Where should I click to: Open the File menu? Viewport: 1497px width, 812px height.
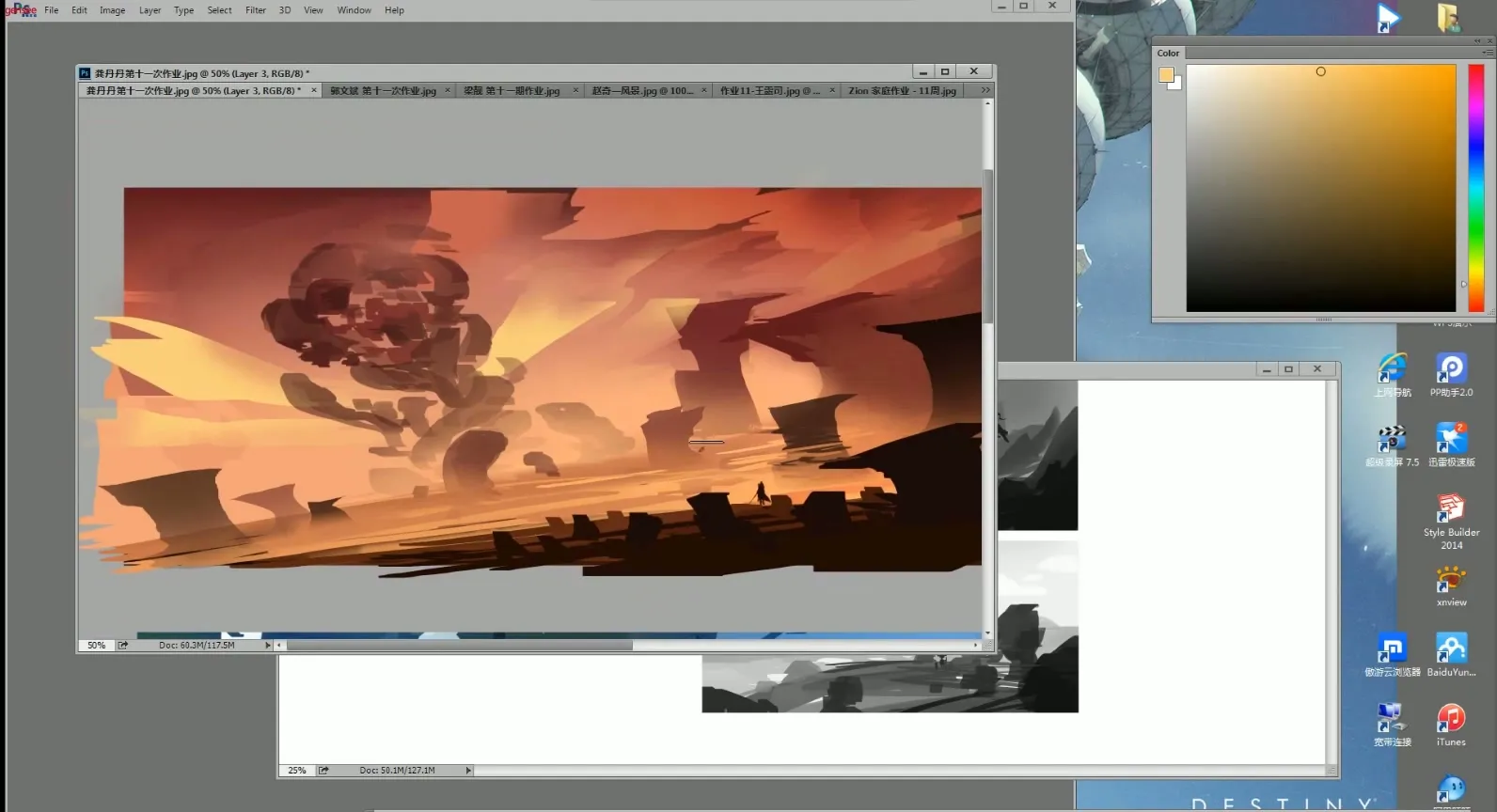point(51,10)
